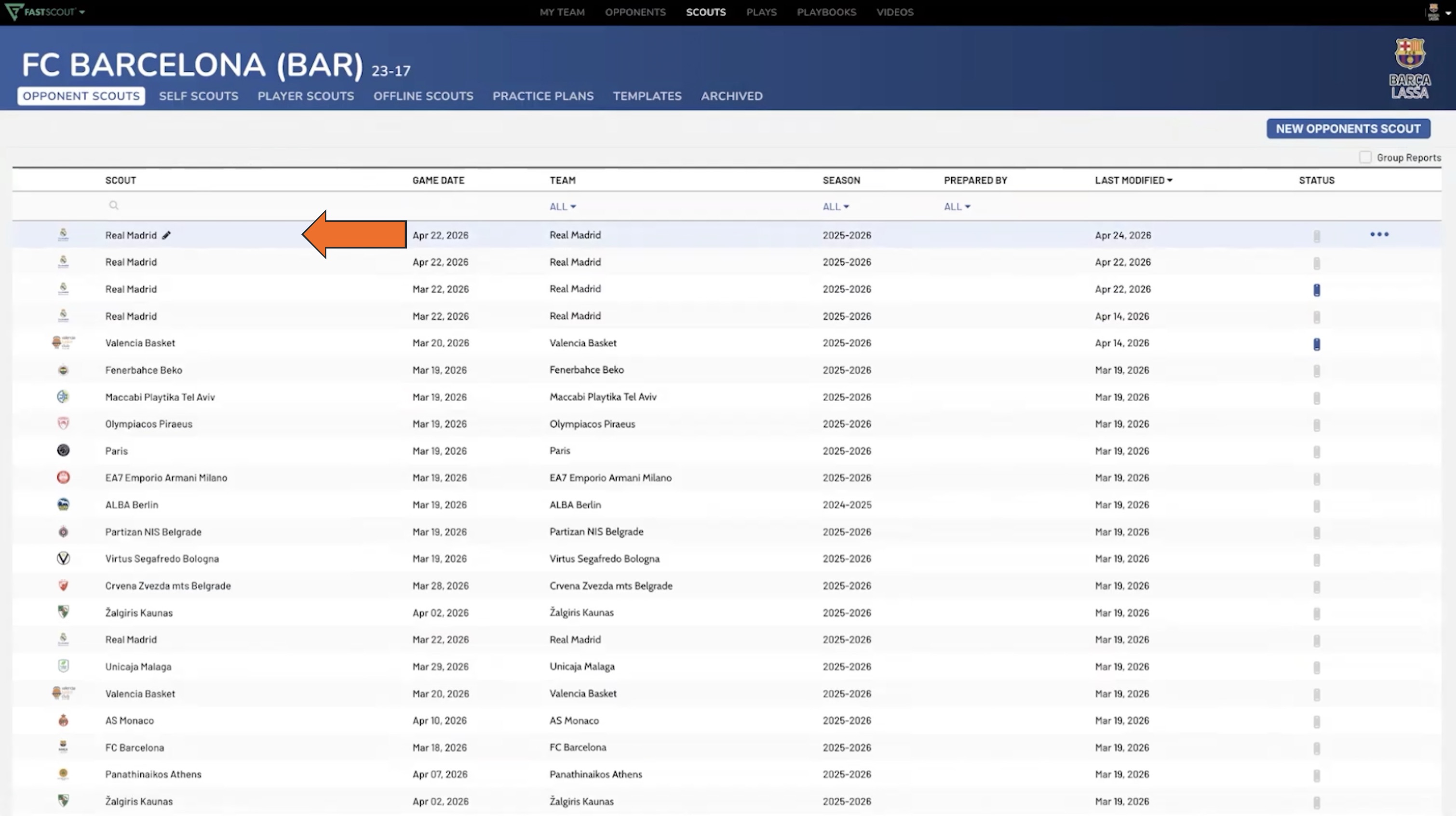Viewport: 1456px width, 816px height.
Task: Click the Virtus Segafredo Bologna logo
Action: 63,558
